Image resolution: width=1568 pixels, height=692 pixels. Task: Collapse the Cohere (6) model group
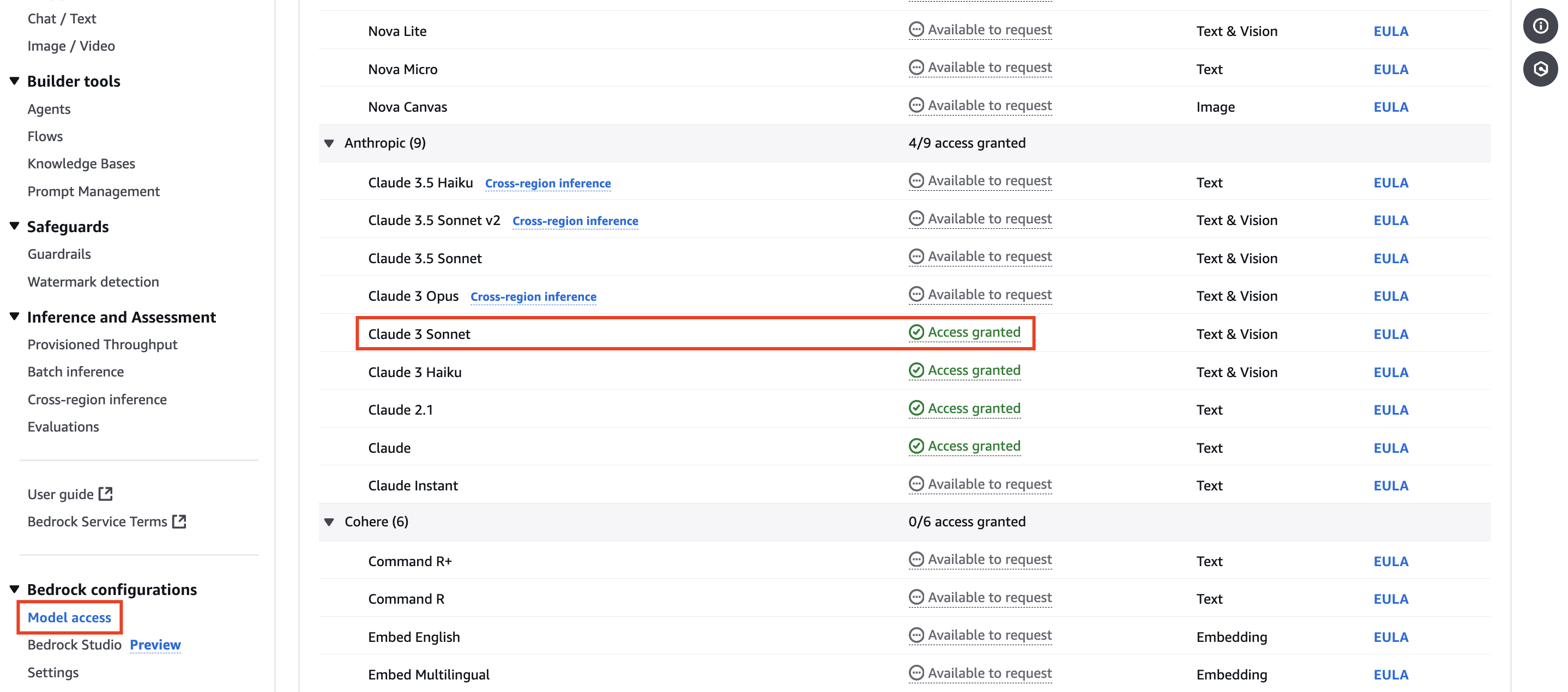click(x=329, y=522)
